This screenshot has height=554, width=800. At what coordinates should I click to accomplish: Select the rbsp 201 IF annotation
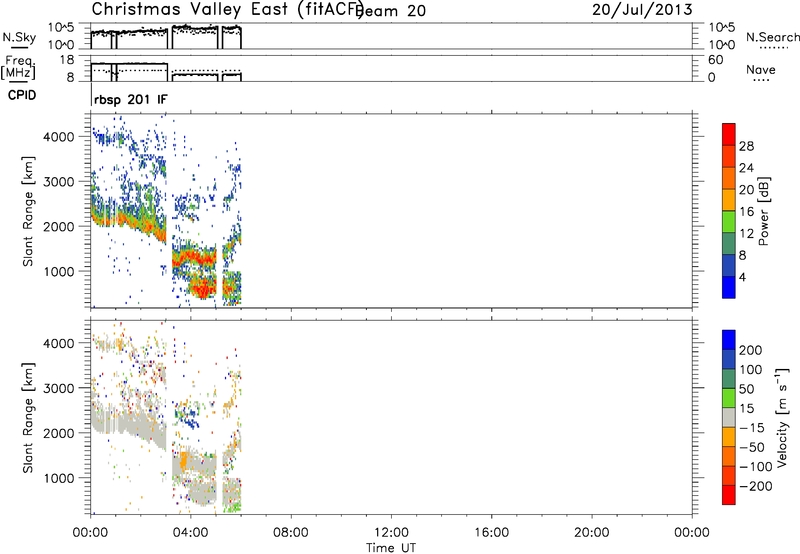coord(131,100)
